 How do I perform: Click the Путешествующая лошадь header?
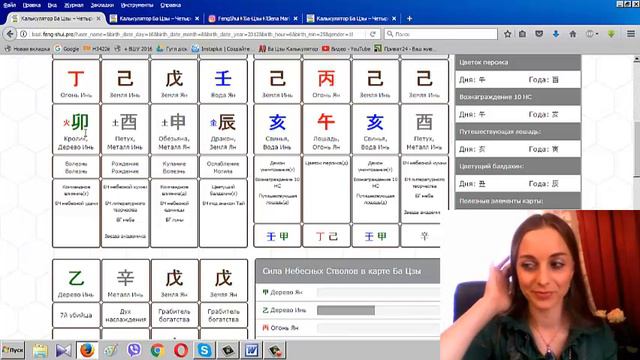point(518,132)
